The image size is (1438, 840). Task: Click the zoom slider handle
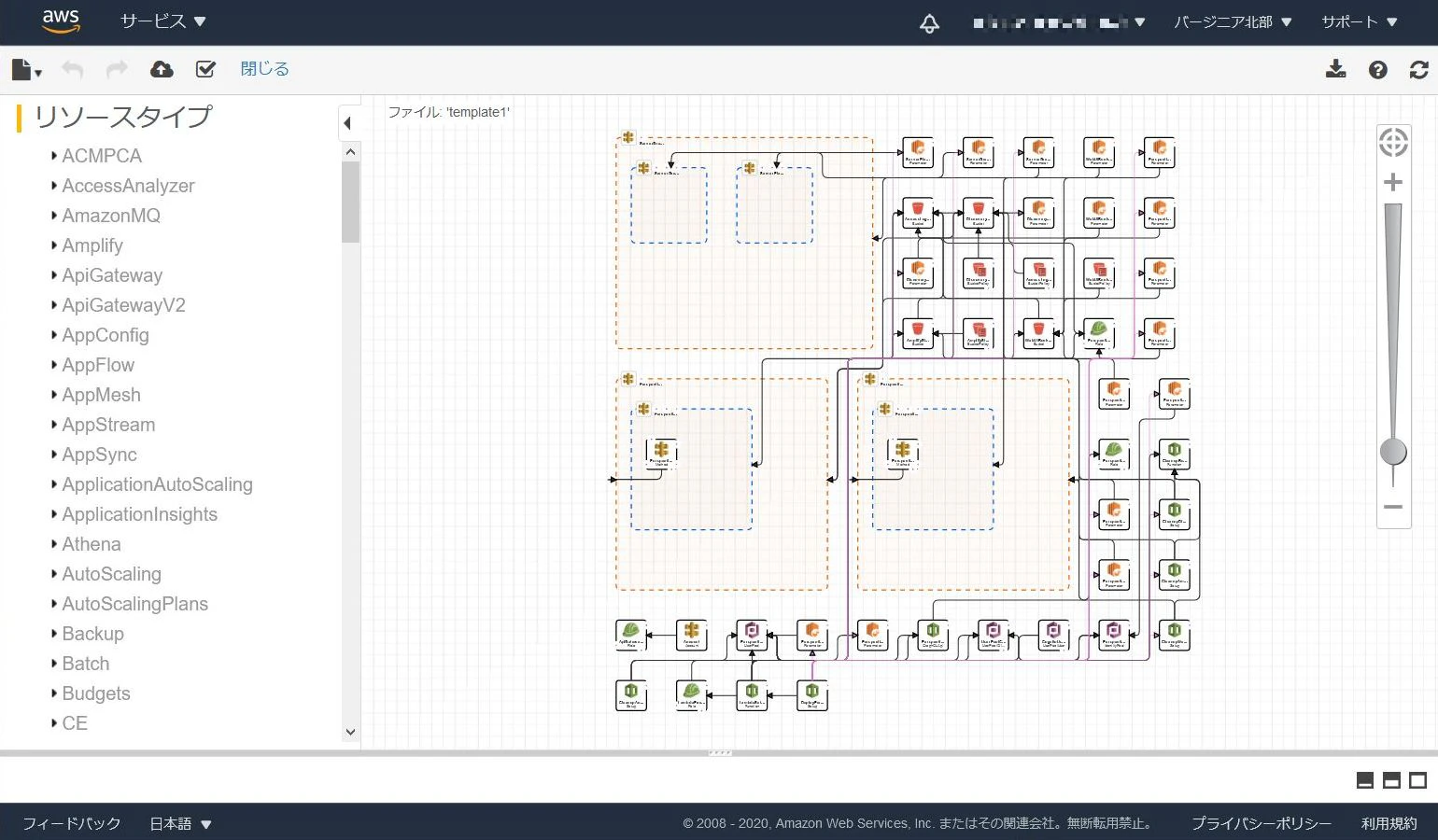click(1393, 452)
